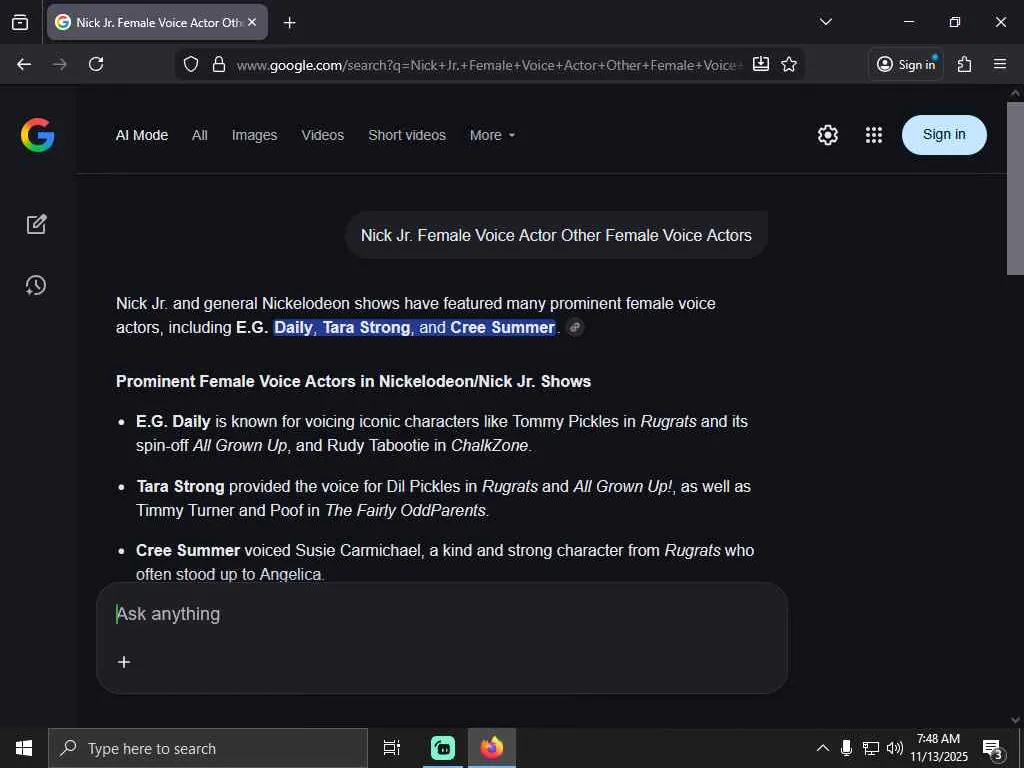
Task: Open a new browser tab
Action: click(x=289, y=23)
